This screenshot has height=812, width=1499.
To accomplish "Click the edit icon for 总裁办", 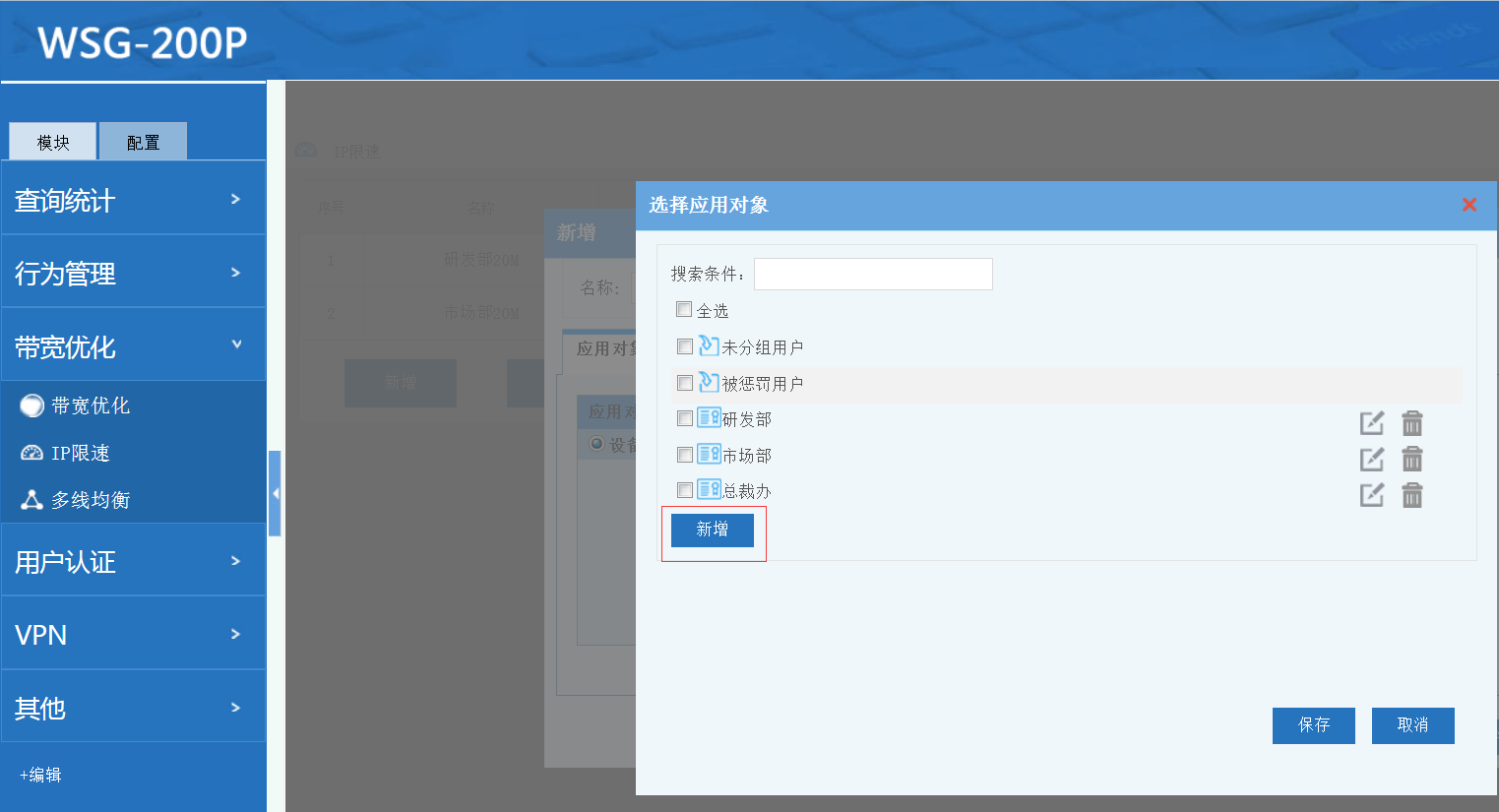I will coord(1371,495).
